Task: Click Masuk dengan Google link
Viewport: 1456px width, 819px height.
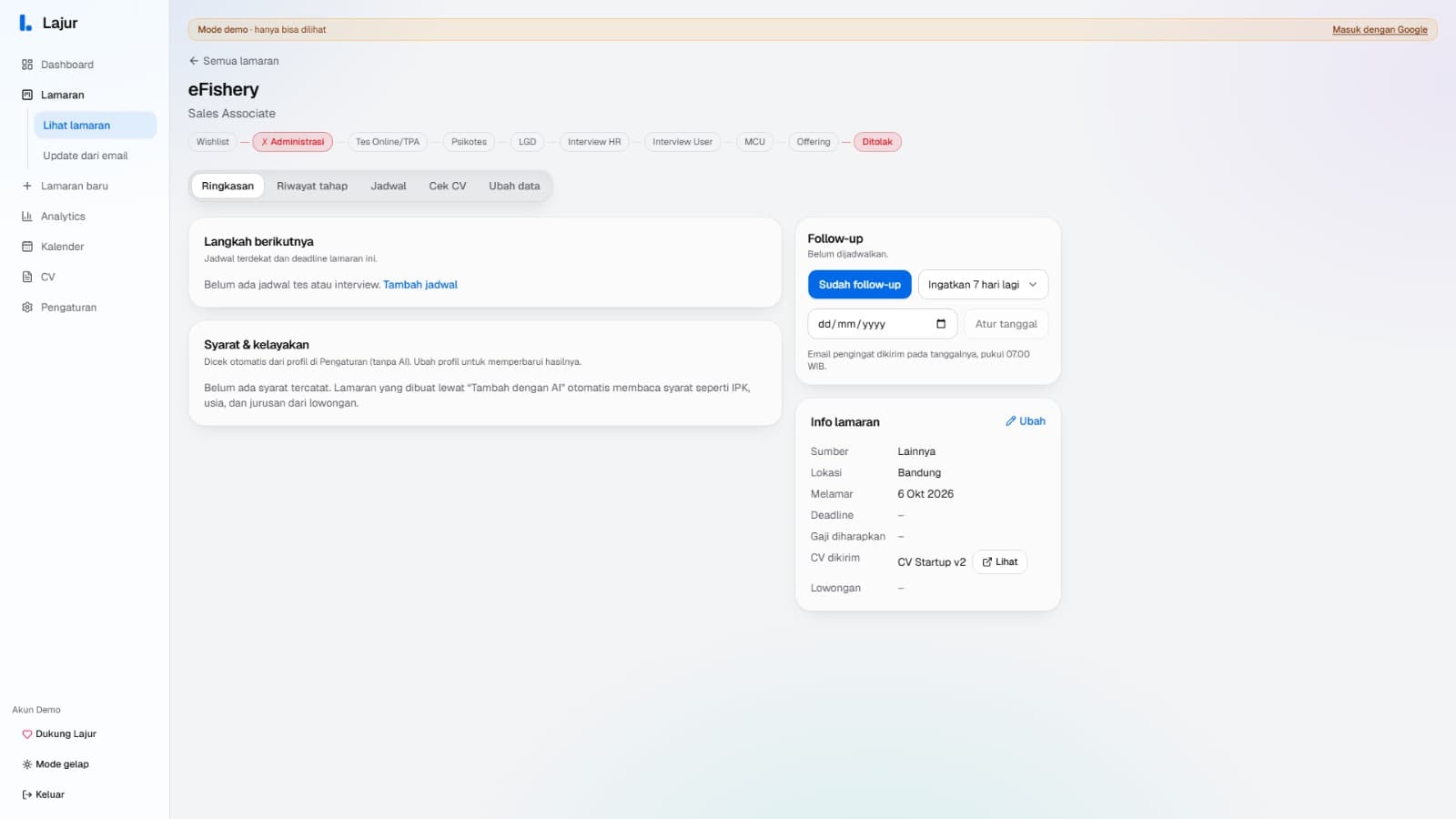Action: point(1380,30)
